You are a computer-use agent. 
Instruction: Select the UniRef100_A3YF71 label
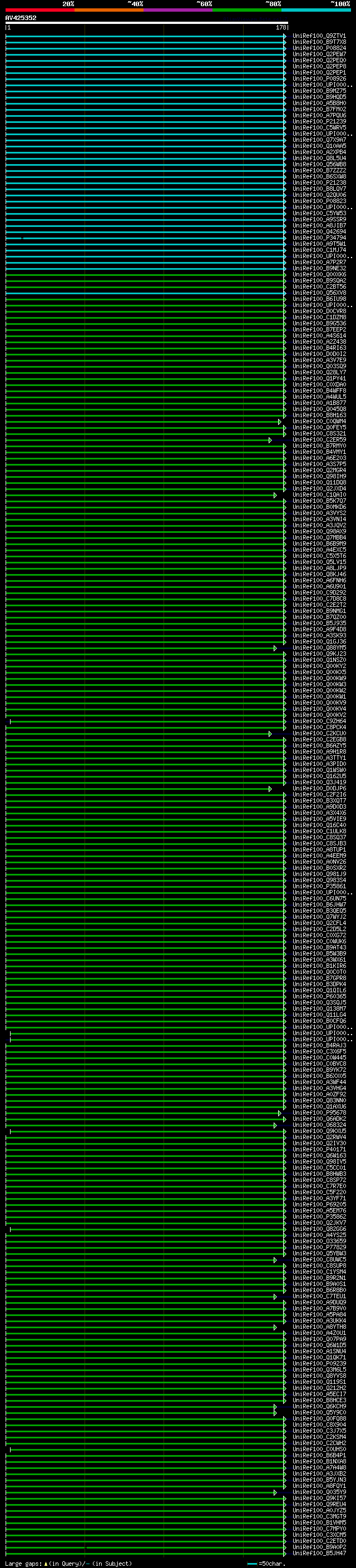(319, 1199)
